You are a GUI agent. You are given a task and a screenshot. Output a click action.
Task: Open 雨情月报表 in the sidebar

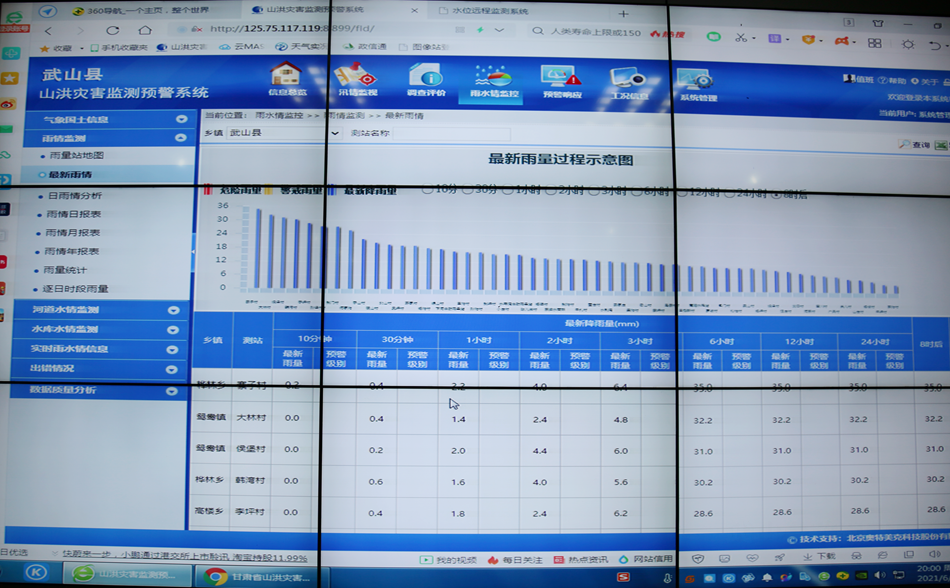coord(73,233)
